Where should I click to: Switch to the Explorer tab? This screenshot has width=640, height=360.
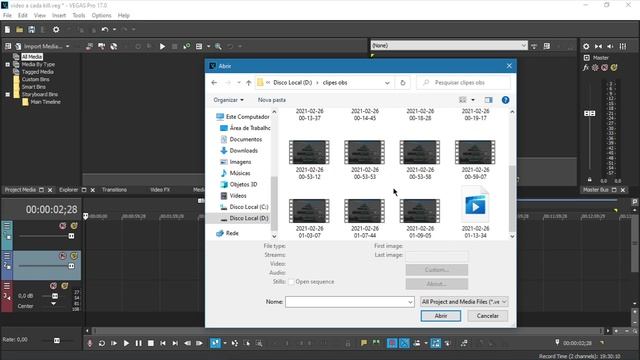(69, 190)
